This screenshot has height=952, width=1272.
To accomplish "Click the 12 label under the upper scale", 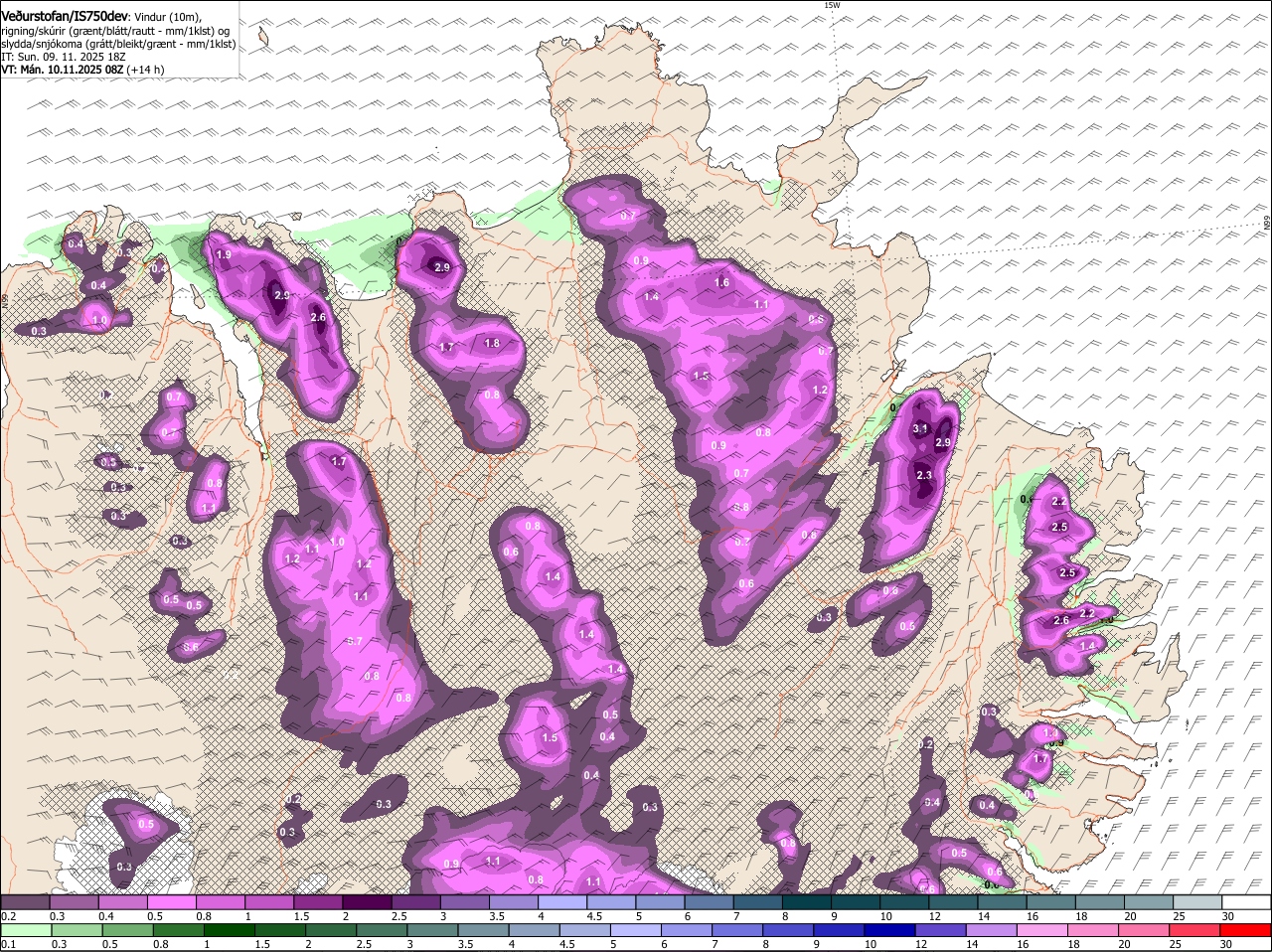I will click(934, 915).
